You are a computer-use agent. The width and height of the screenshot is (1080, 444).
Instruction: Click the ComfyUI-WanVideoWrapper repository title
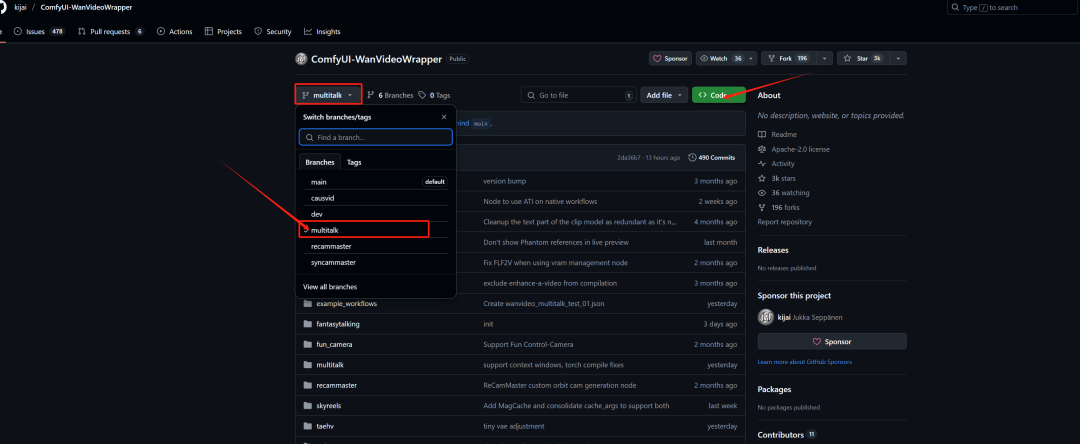(376, 59)
